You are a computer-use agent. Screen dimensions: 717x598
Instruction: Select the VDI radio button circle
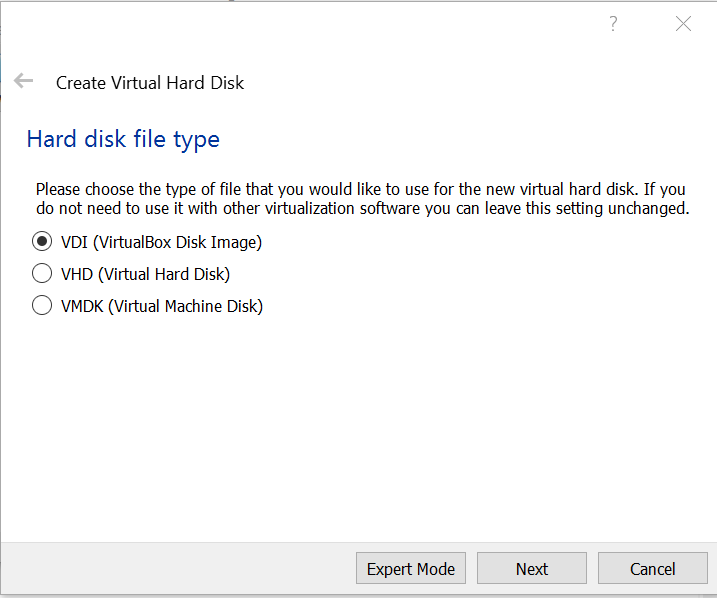coord(42,242)
